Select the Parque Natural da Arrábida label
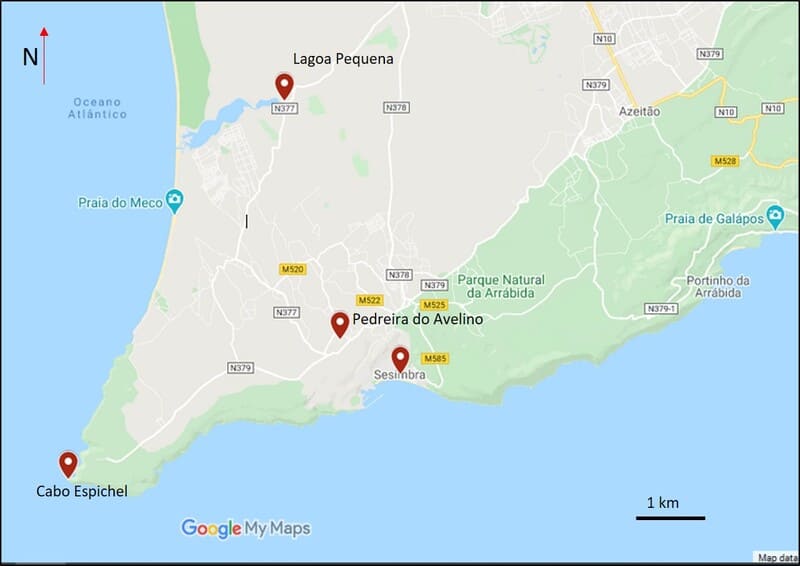The width and height of the screenshot is (800, 566). click(501, 286)
